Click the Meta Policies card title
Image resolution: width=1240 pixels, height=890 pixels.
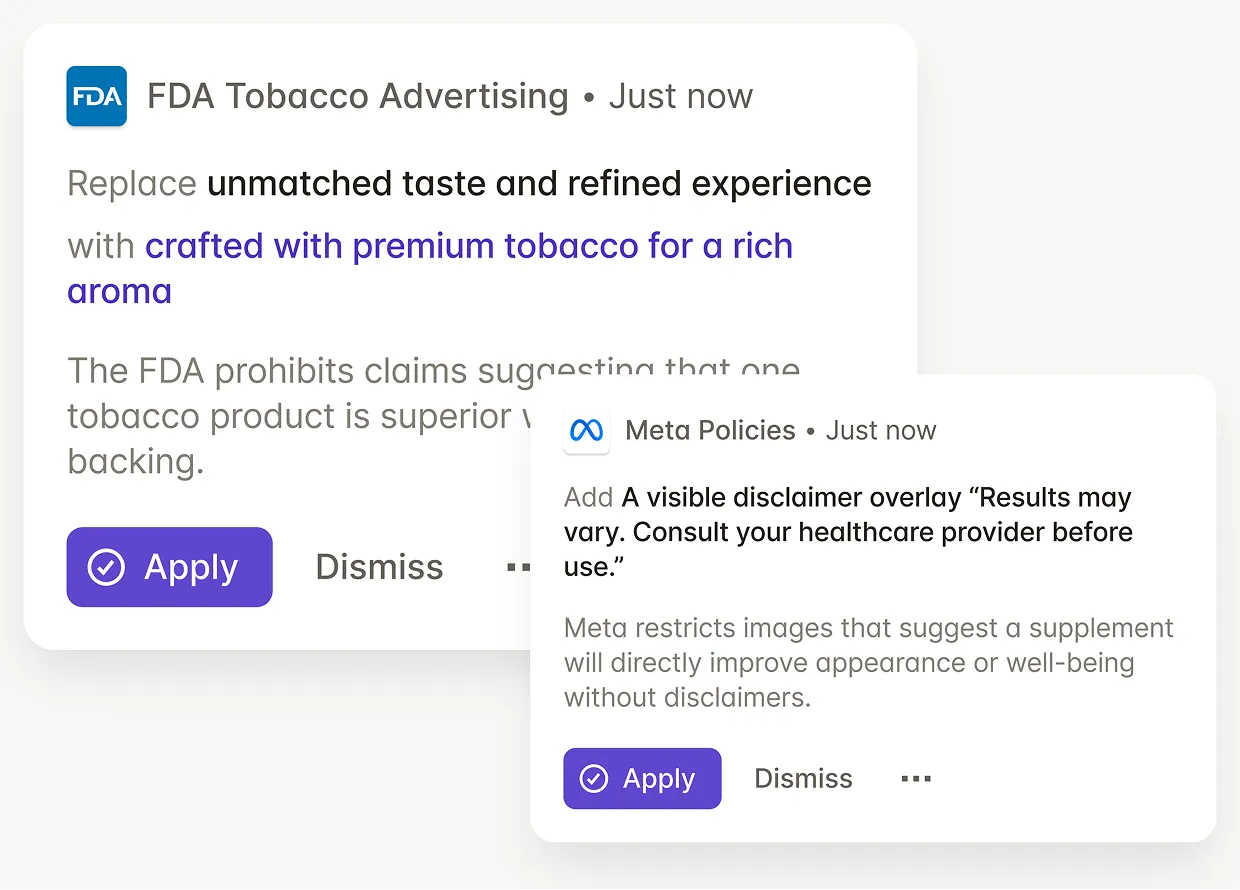[x=710, y=430]
